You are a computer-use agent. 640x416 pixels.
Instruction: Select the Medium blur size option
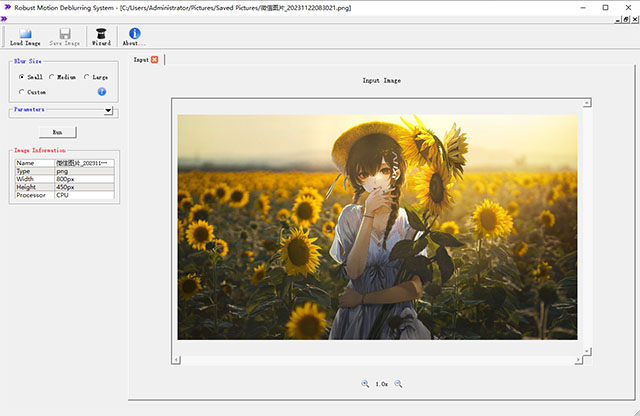point(52,77)
